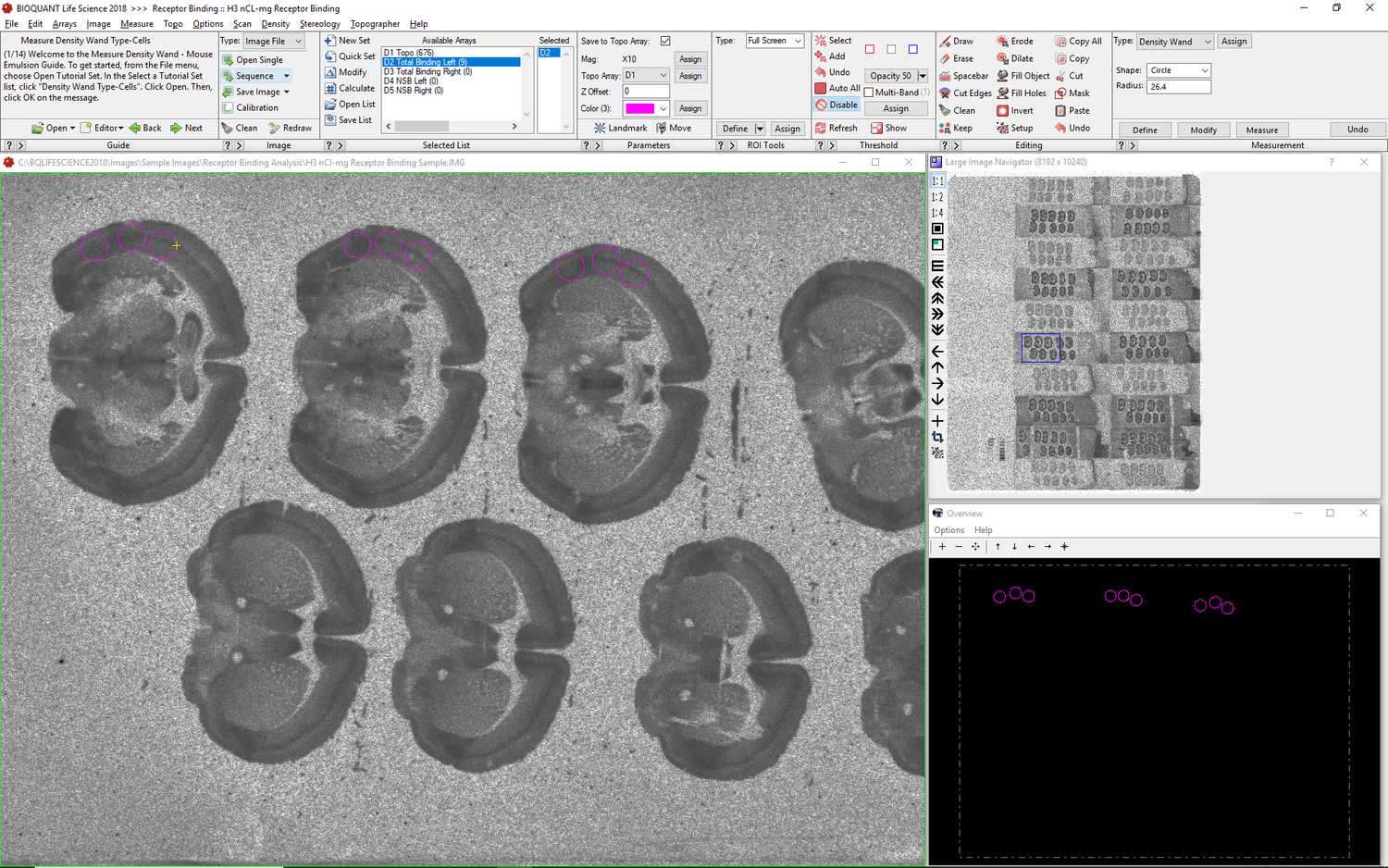Activate the Erode operation
The image size is (1388, 868).
point(1015,42)
